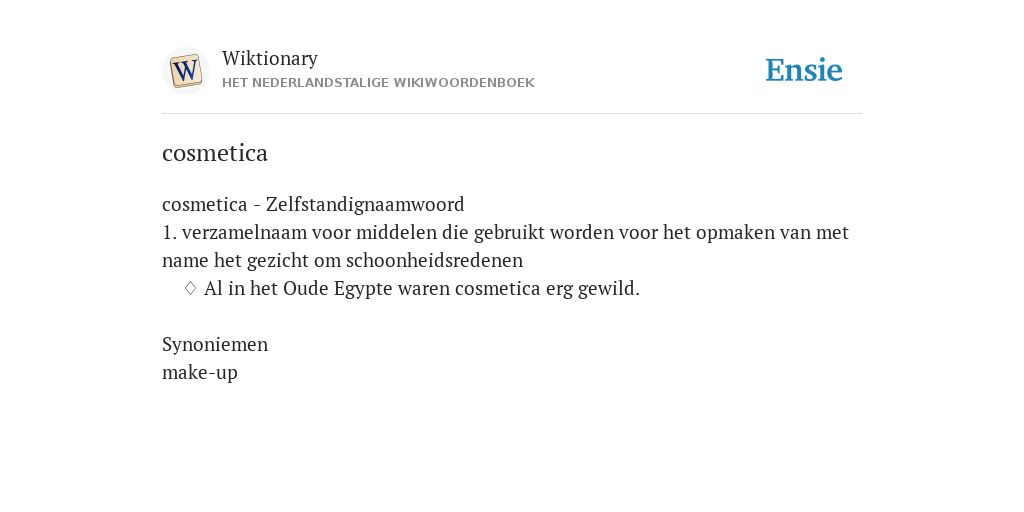The height and width of the screenshot is (512, 1024).
Task: Click the word Zelfstandignaamwoord
Action: coord(365,204)
